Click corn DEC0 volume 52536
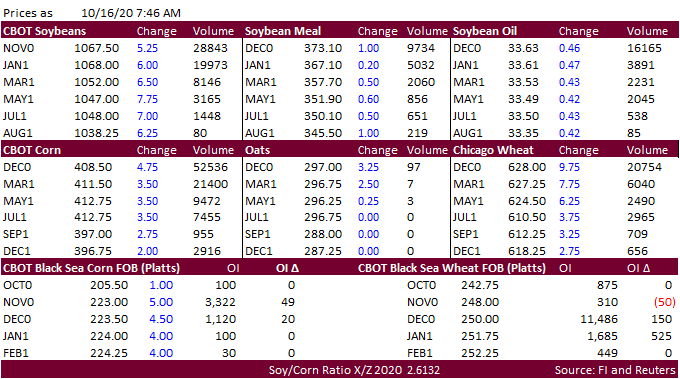 coord(210,167)
